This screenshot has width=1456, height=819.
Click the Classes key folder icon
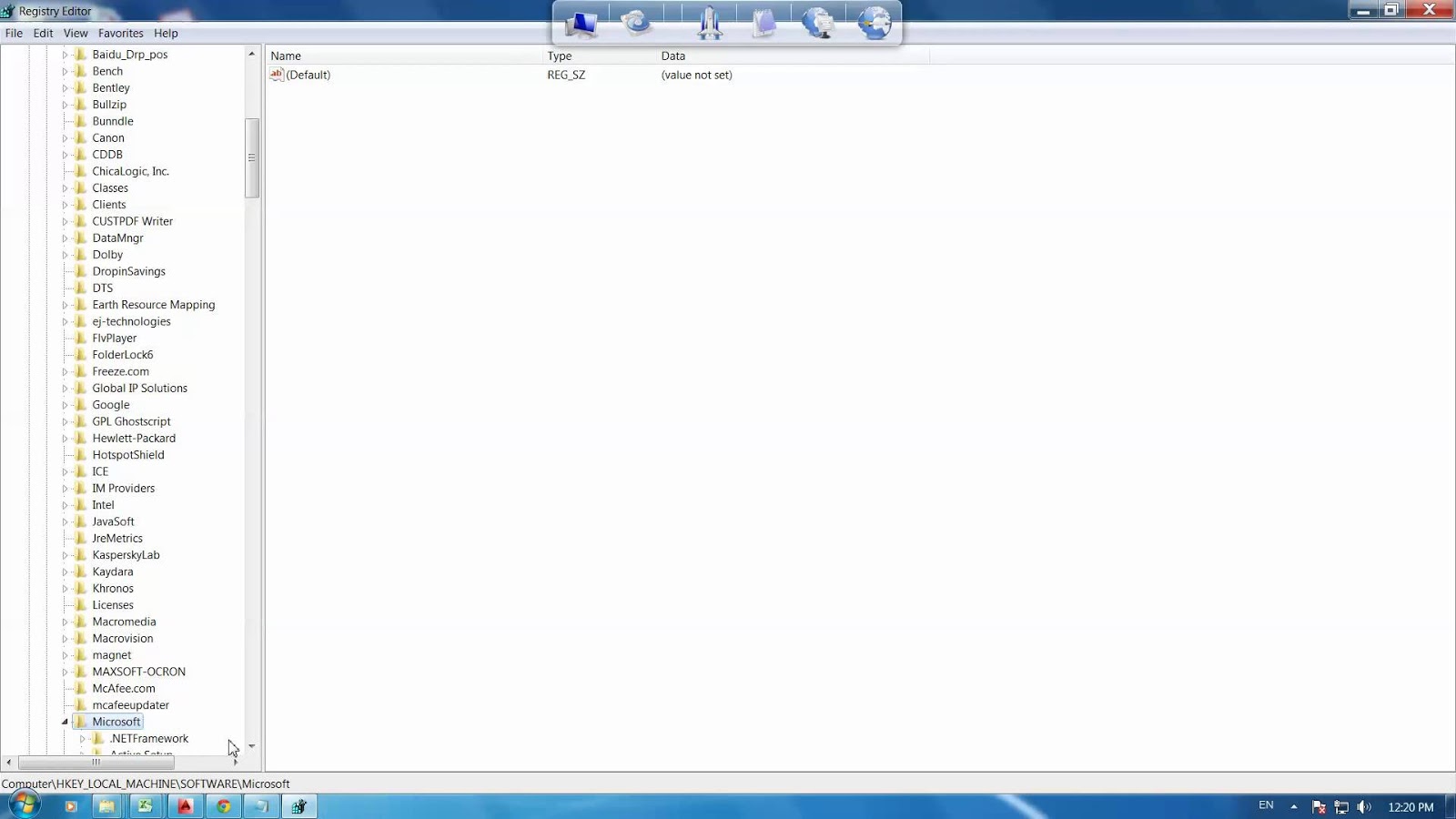[x=81, y=188]
